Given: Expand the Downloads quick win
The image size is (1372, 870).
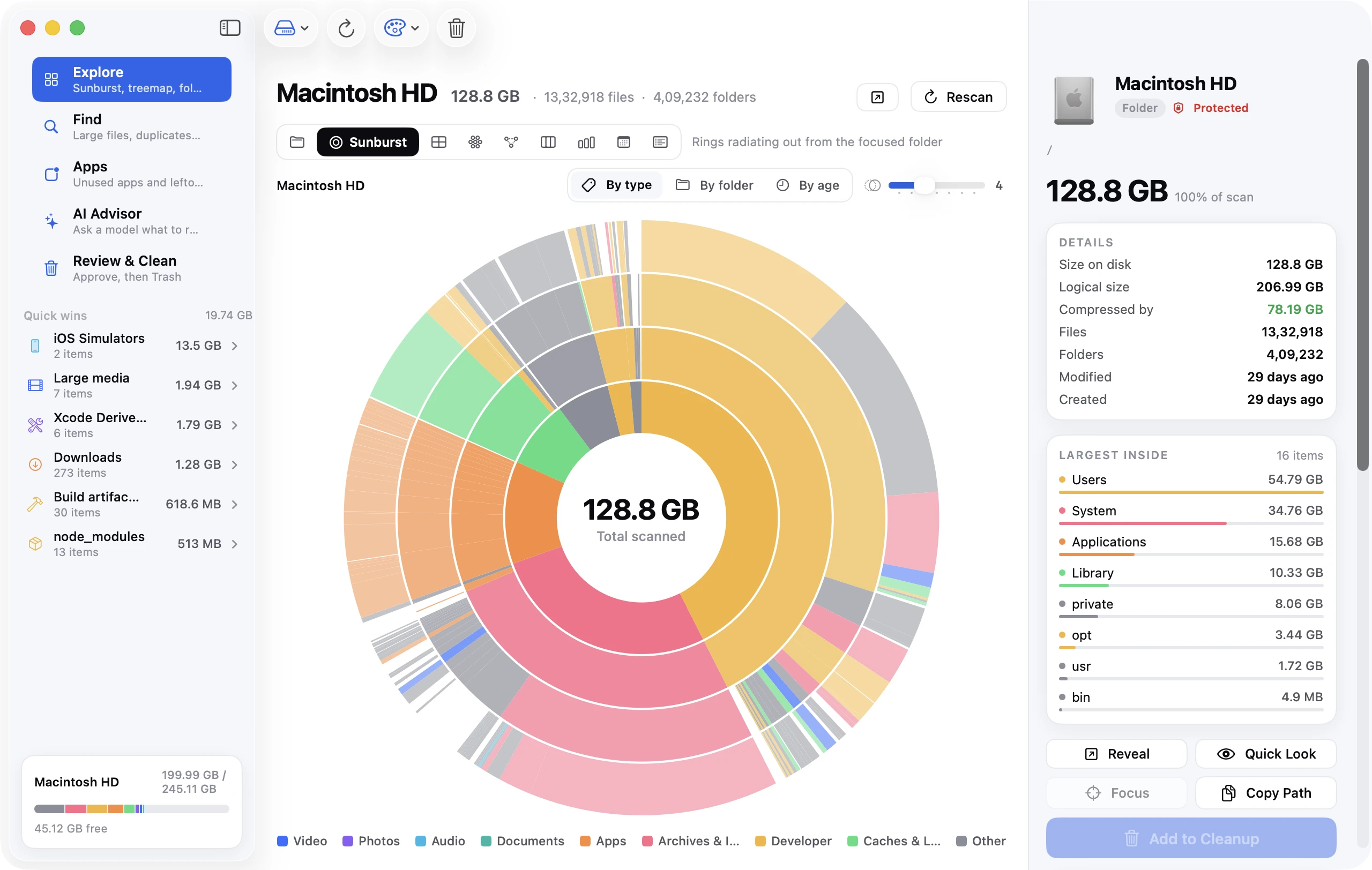Looking at the screenshot, I should 132,464.
